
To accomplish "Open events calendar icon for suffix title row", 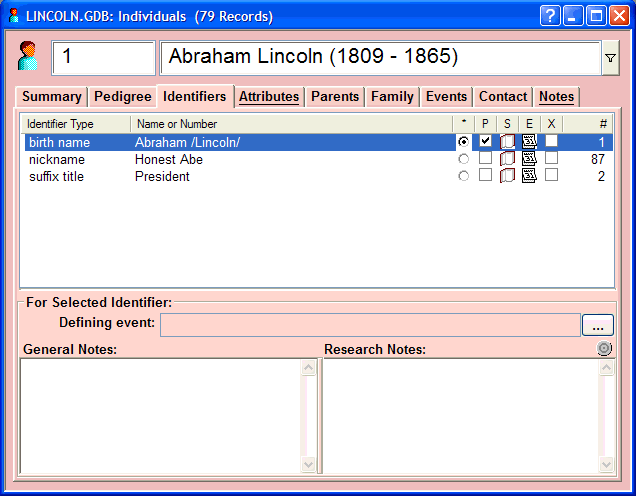I will tap(529, 176).
